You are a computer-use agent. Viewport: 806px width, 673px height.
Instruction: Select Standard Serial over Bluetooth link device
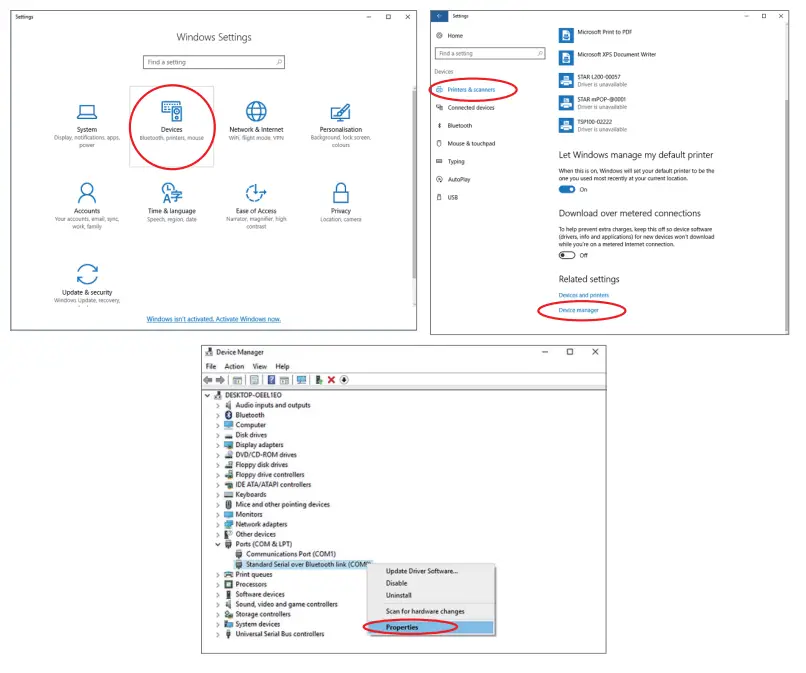[x=303, y=565]
